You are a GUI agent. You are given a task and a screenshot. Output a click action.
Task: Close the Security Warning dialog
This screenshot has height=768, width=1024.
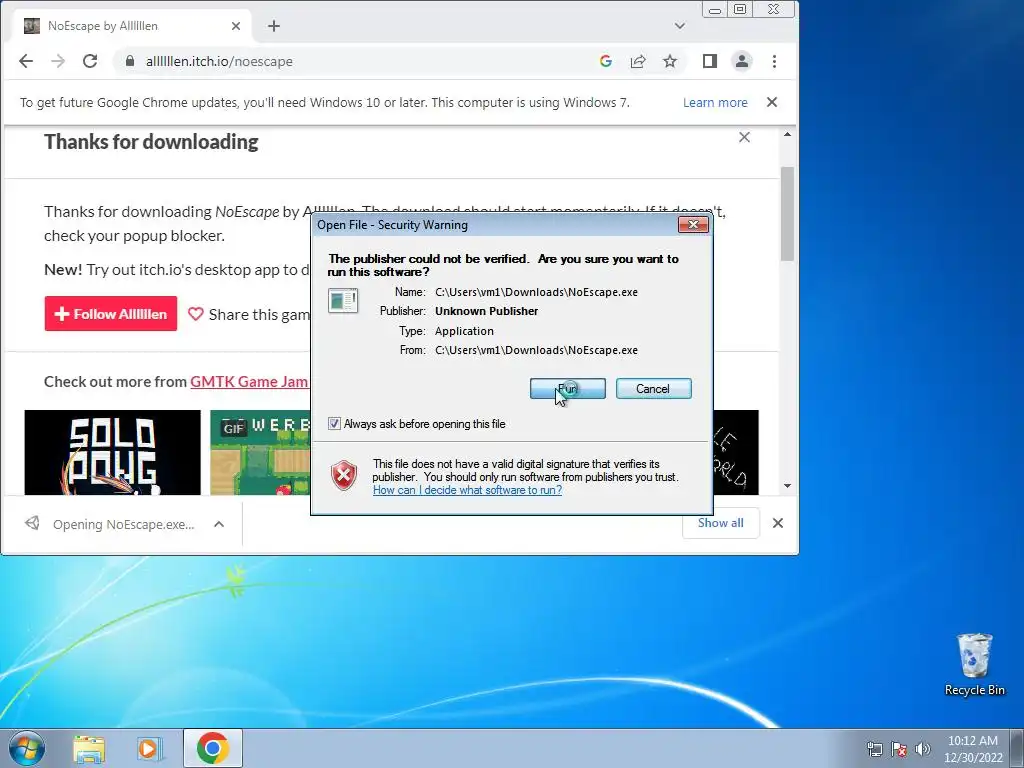[x=693, y=225]
